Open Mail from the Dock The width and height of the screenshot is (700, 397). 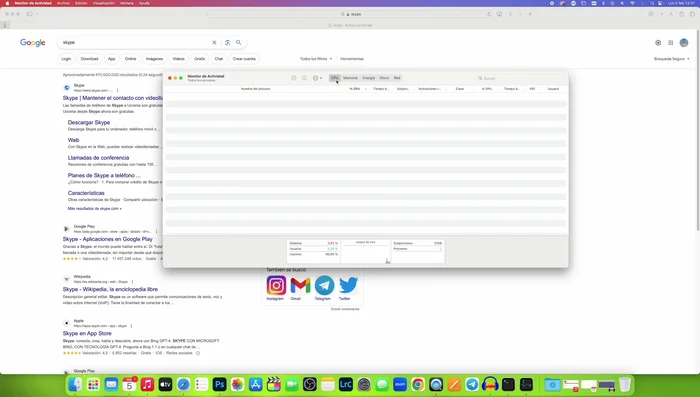111,384
